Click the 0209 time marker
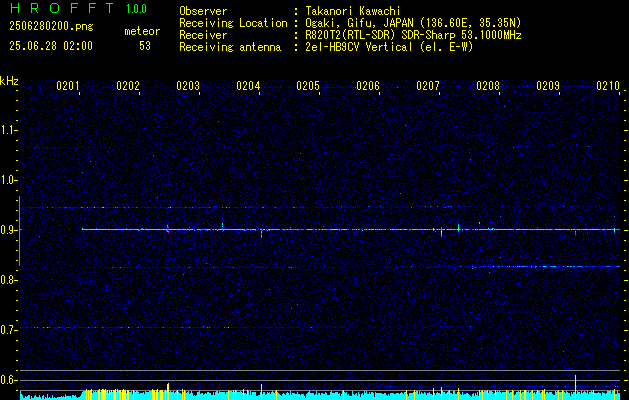 (x=548, y=86)
